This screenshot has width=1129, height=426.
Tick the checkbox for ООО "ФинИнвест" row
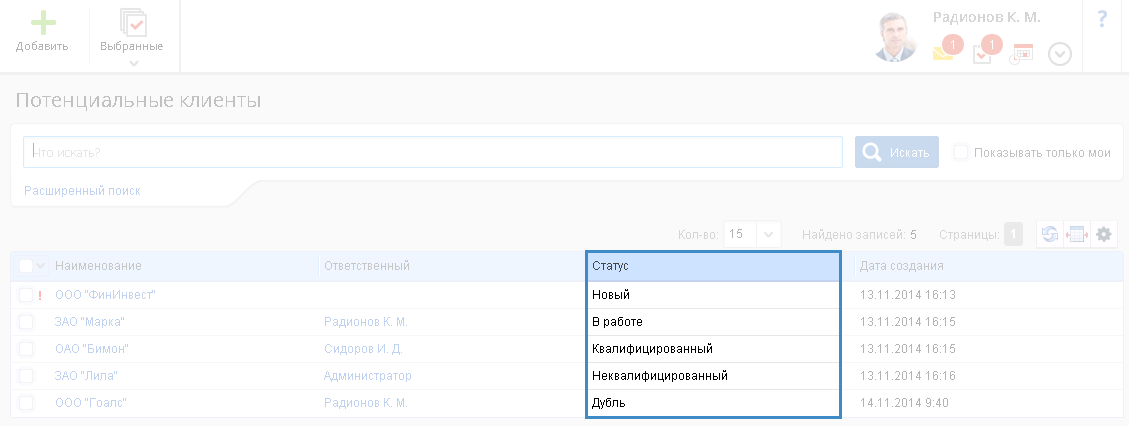26,295
